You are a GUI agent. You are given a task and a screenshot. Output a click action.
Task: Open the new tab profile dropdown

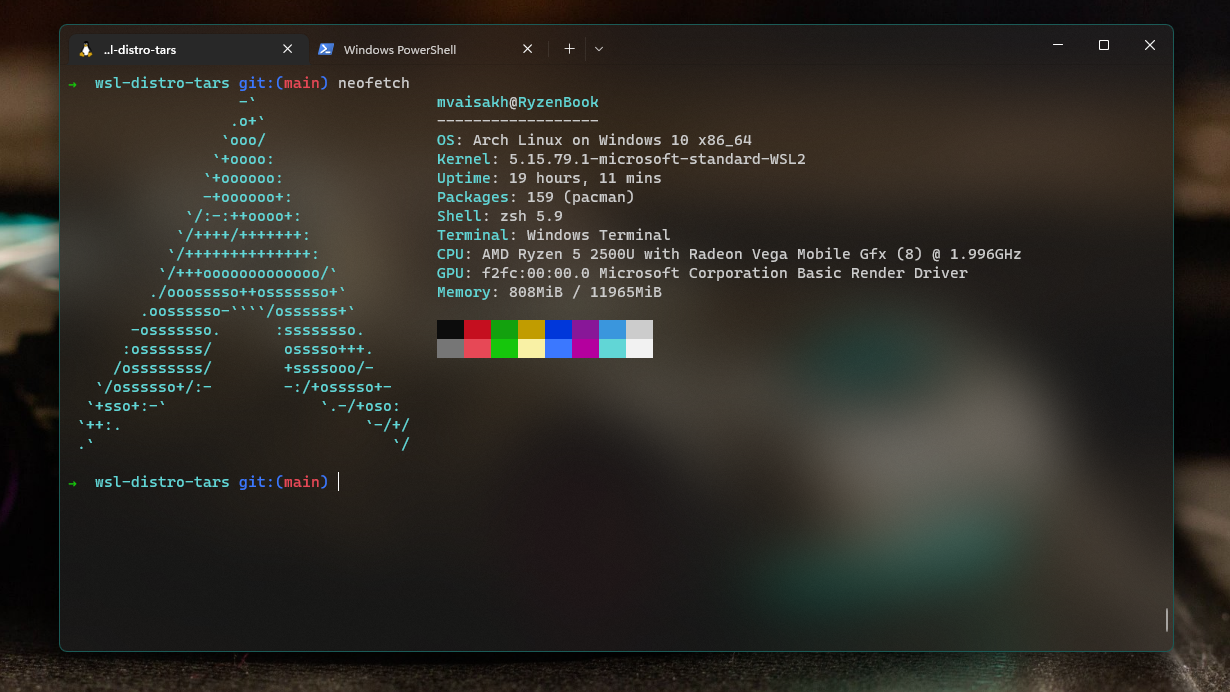click(x=599, y=48)
